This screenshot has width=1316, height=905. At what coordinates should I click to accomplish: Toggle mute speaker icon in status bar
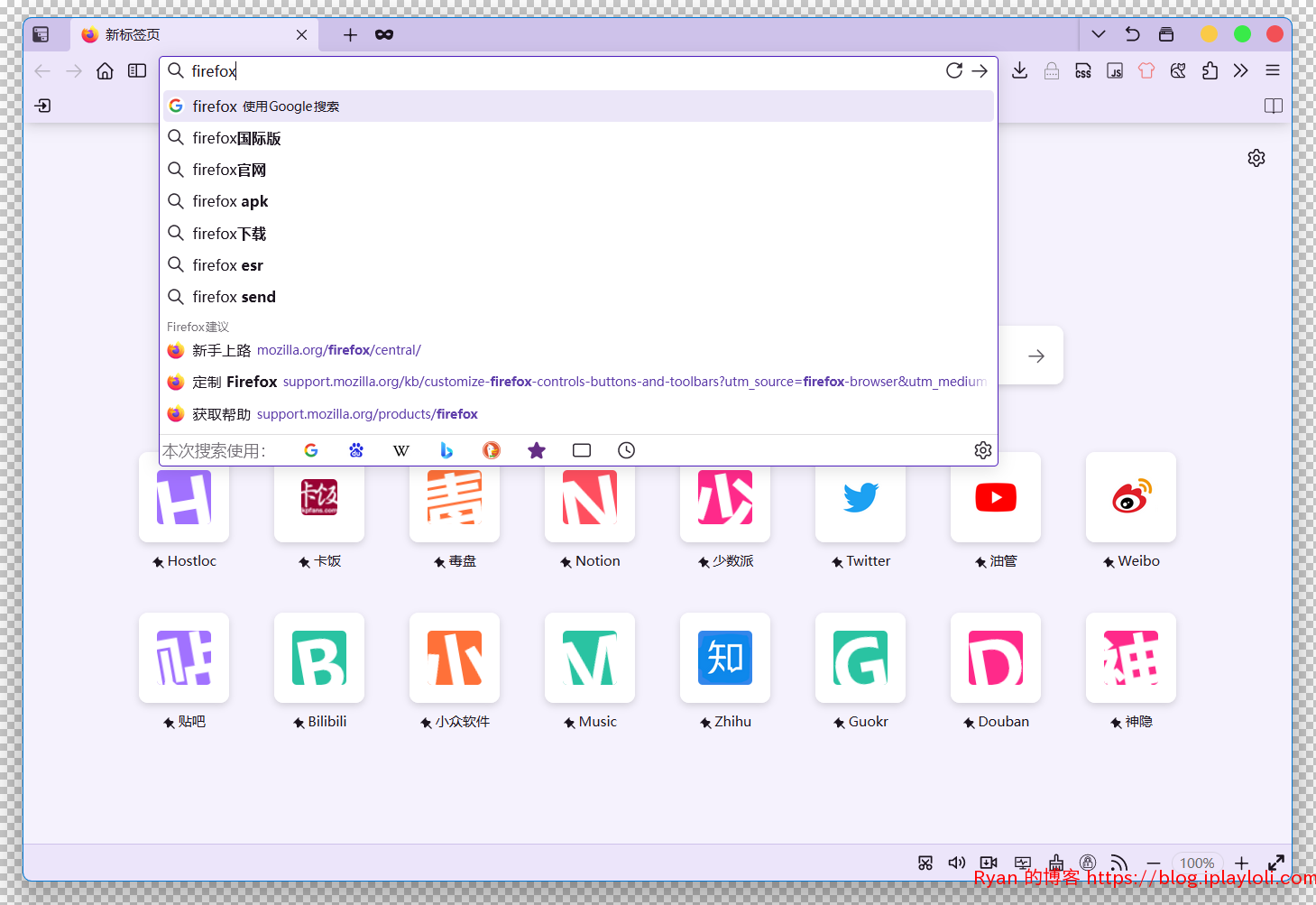click(x=957, y=863)
